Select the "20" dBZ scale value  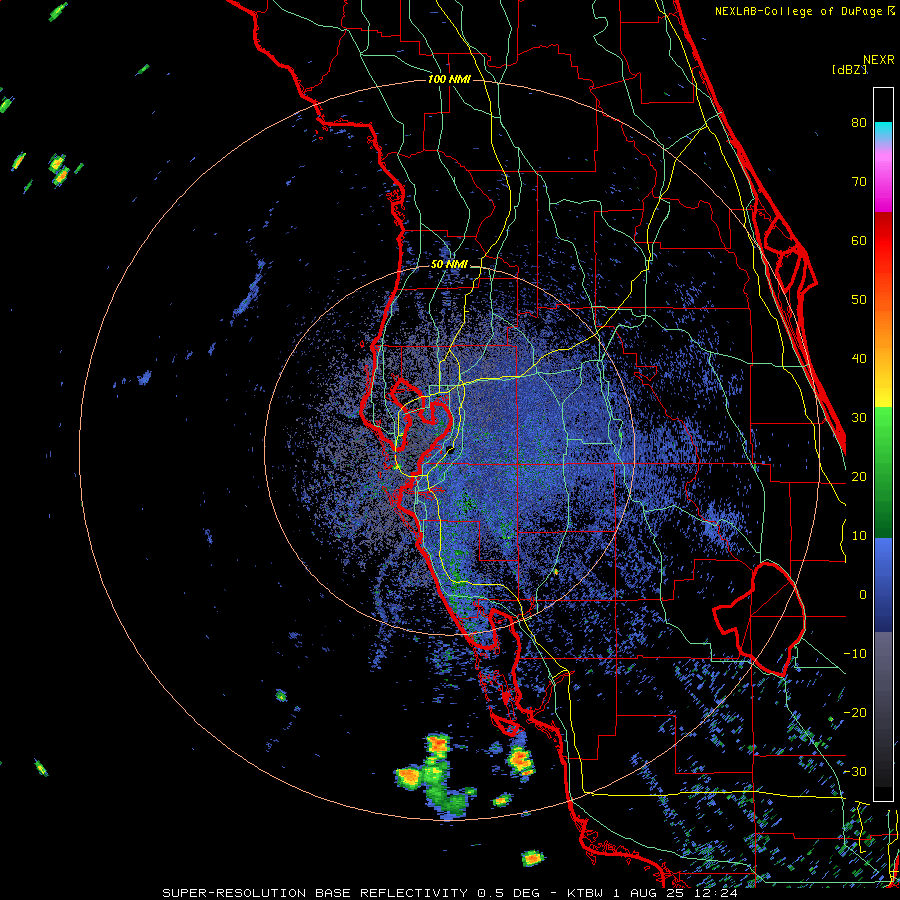click(859, 477)
